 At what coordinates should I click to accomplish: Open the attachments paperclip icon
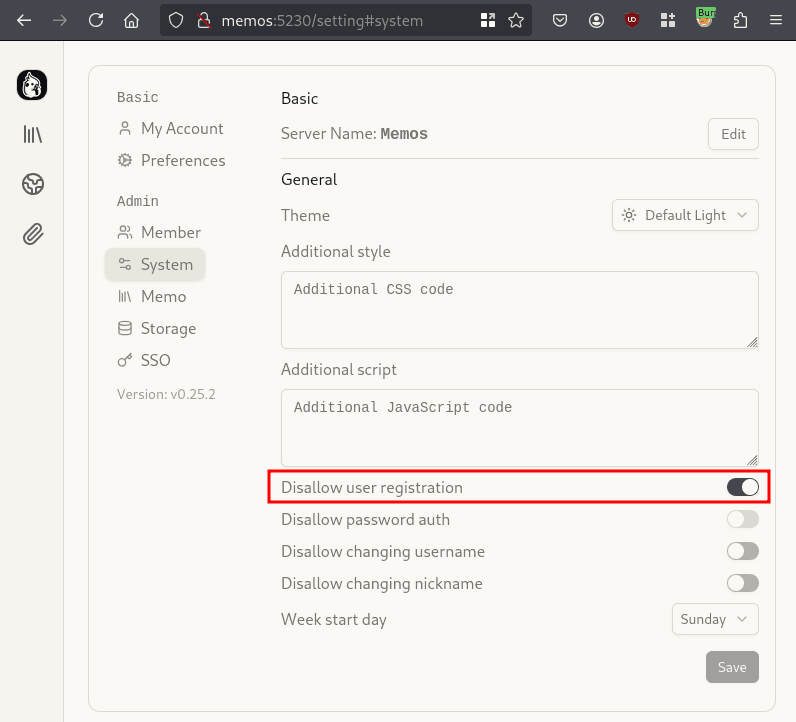32,234
